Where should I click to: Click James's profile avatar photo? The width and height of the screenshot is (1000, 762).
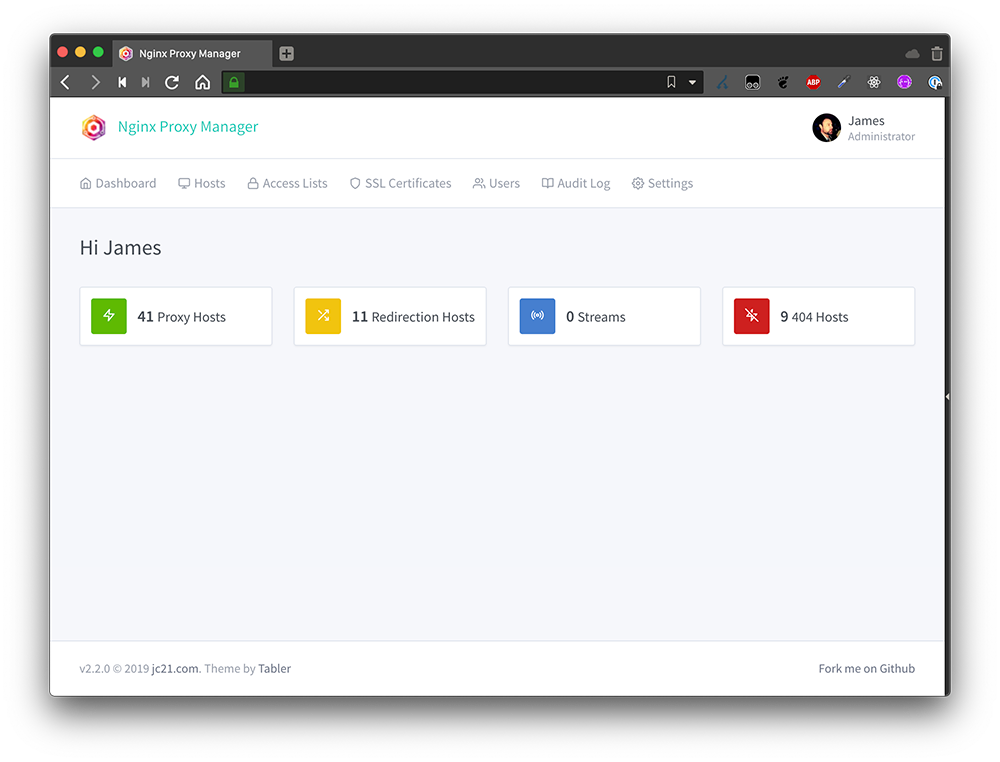pyautogui.click(x=826, y=128)
